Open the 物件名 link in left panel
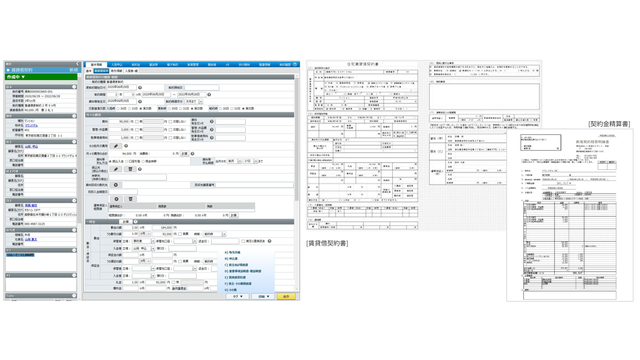Viewport: 640px width, 360px height. coord(31,126)
